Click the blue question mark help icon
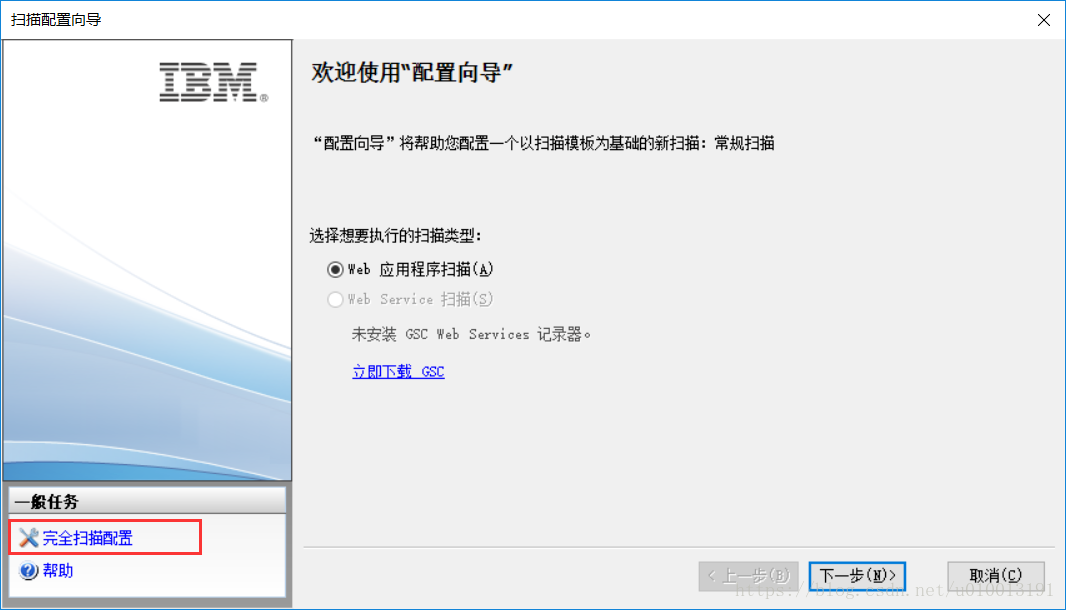 (29, 571)
